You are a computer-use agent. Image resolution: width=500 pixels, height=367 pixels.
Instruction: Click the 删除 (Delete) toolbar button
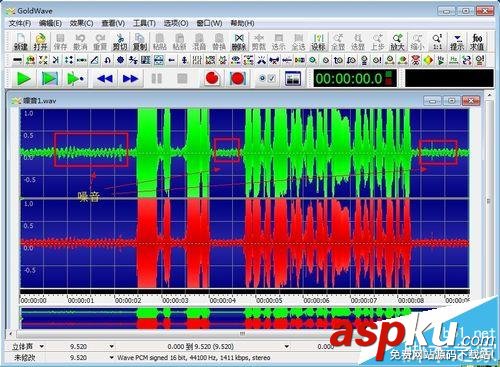coord(239,42)
